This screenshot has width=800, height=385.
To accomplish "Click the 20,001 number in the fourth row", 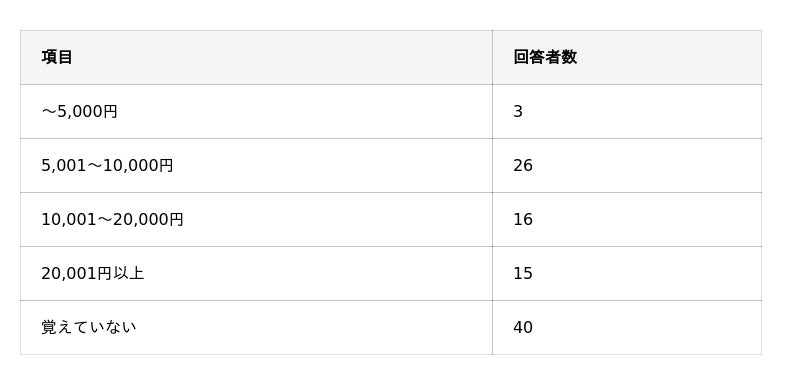I will pyautogui.click(x=69, y=273).
